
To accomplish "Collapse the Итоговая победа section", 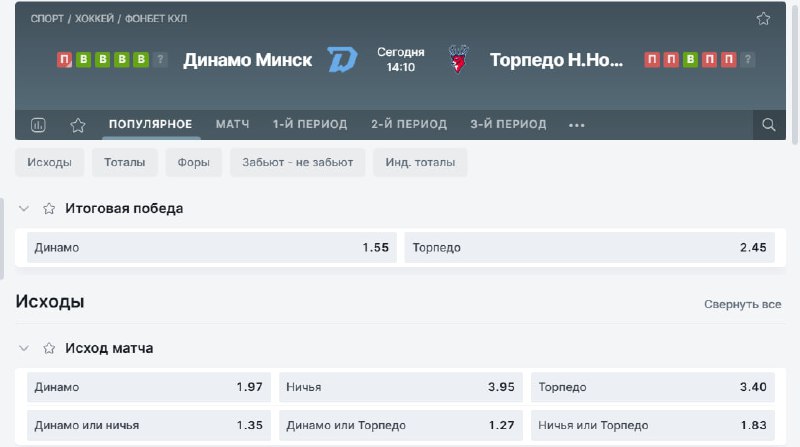I will (x=24, y=208).
